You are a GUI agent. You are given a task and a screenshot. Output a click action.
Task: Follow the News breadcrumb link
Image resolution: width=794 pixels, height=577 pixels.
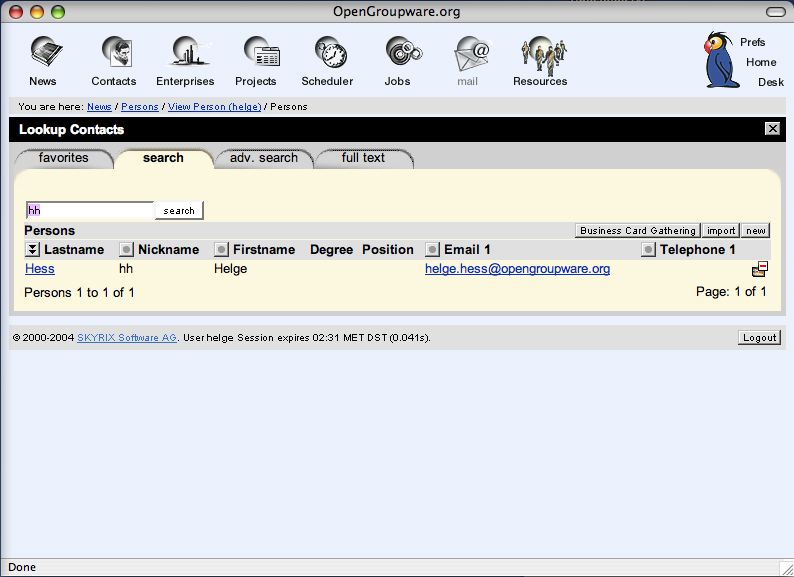coord(99,107)
